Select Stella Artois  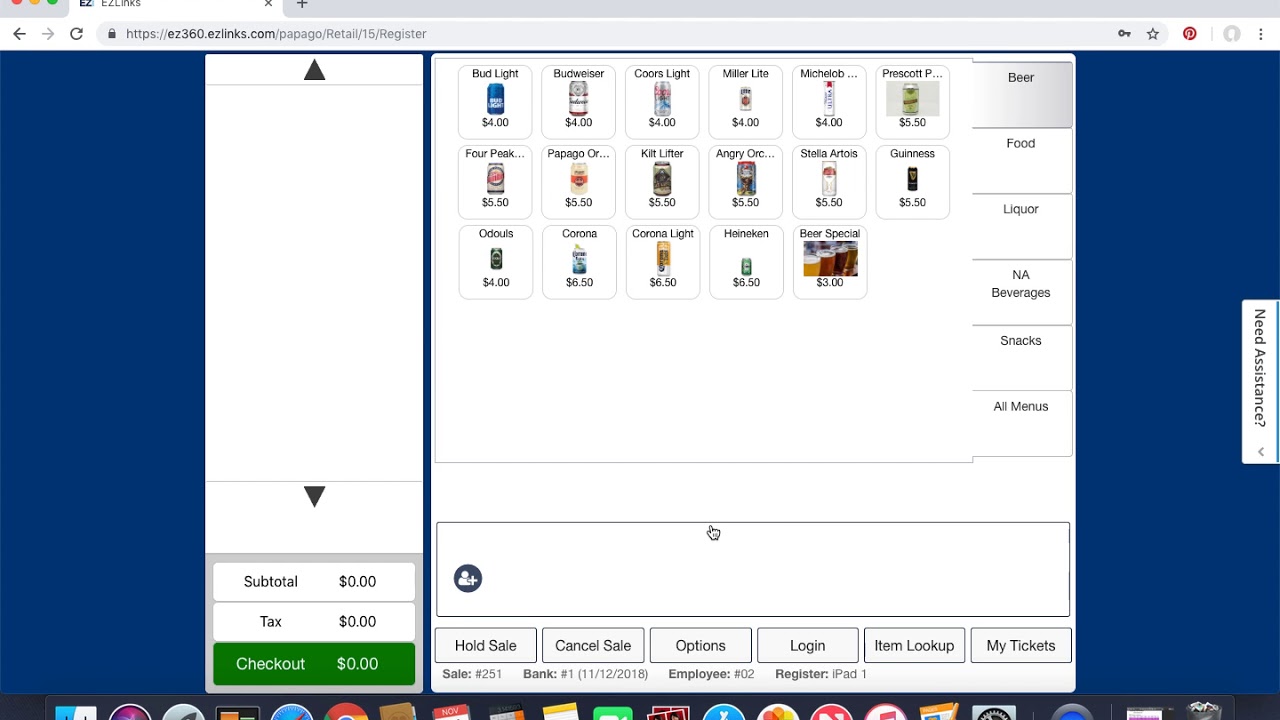point(829,181)
